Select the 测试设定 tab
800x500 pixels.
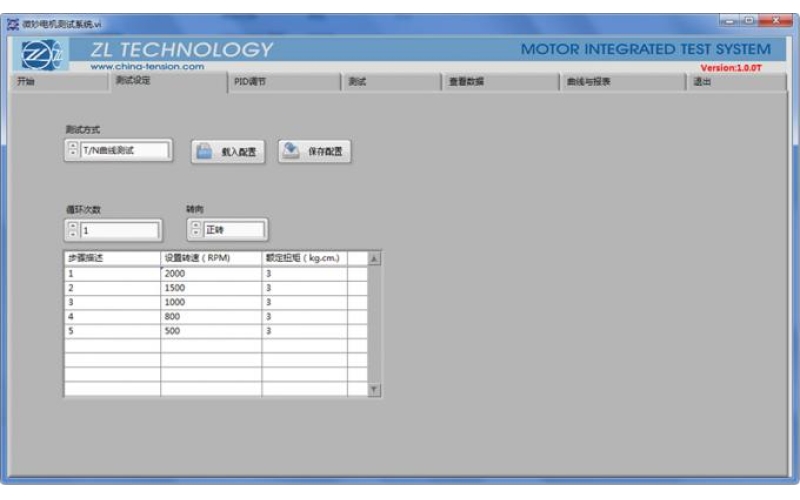coord(168,81)
